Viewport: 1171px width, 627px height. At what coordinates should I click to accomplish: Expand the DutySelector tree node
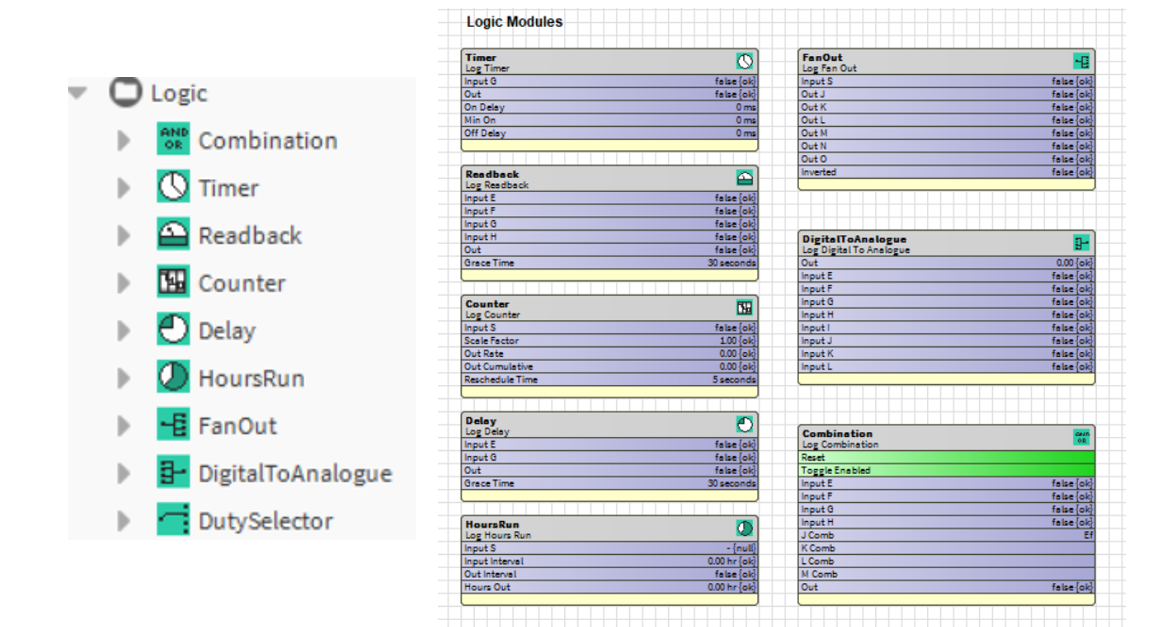pyautogui.click(x=124, y=520)
